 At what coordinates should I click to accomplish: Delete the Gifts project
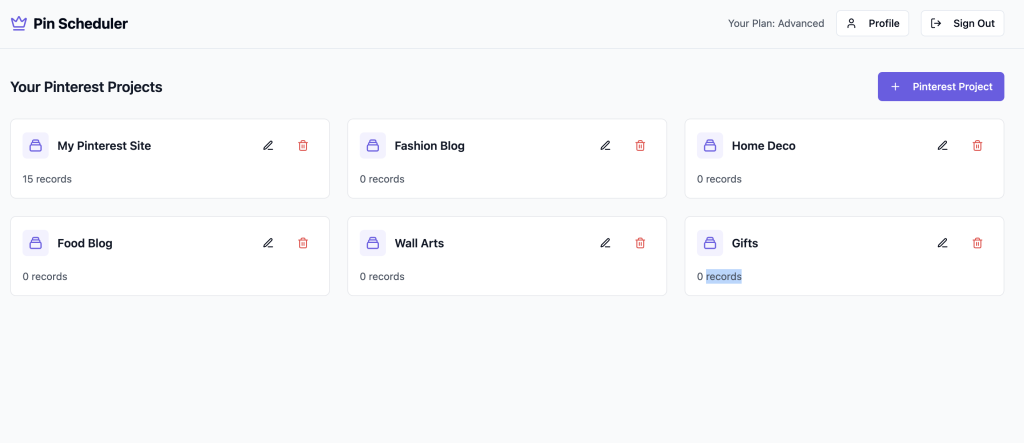(978, 243)
